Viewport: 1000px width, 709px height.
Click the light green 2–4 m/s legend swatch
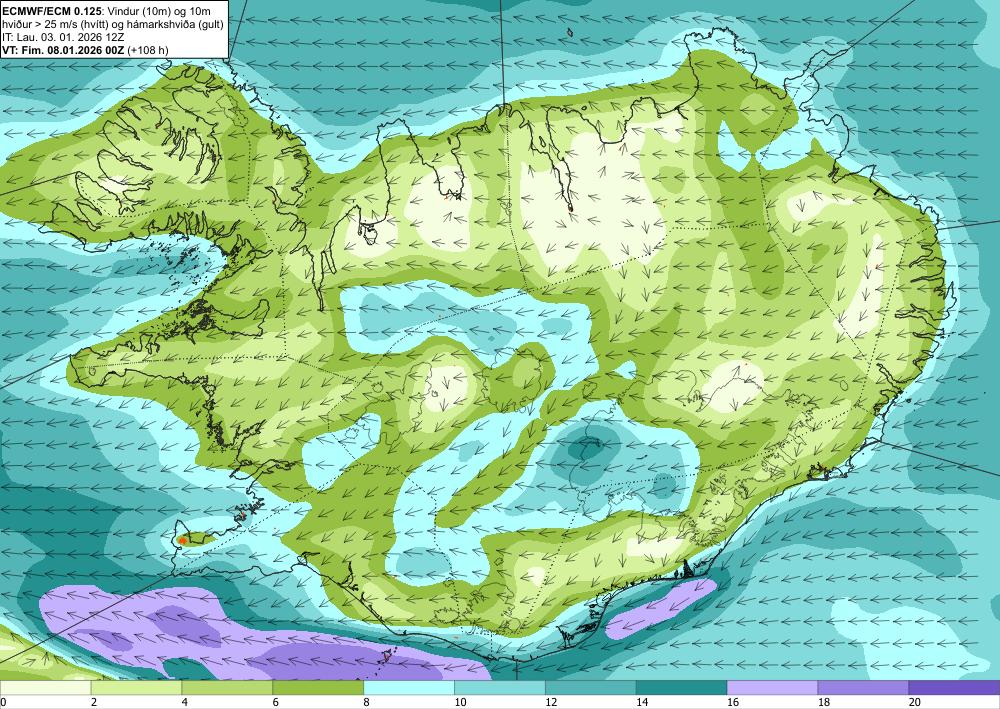coord(136,688)
